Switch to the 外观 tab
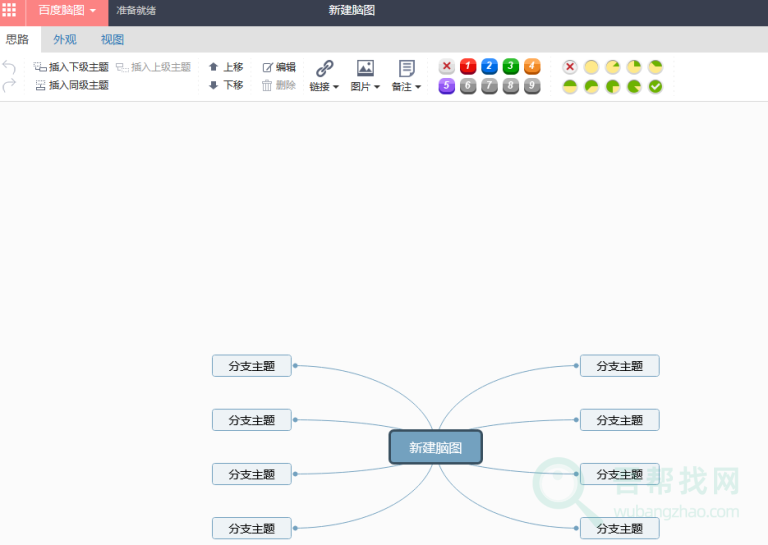This screenshot has height=545, width=768. point(65,40)
